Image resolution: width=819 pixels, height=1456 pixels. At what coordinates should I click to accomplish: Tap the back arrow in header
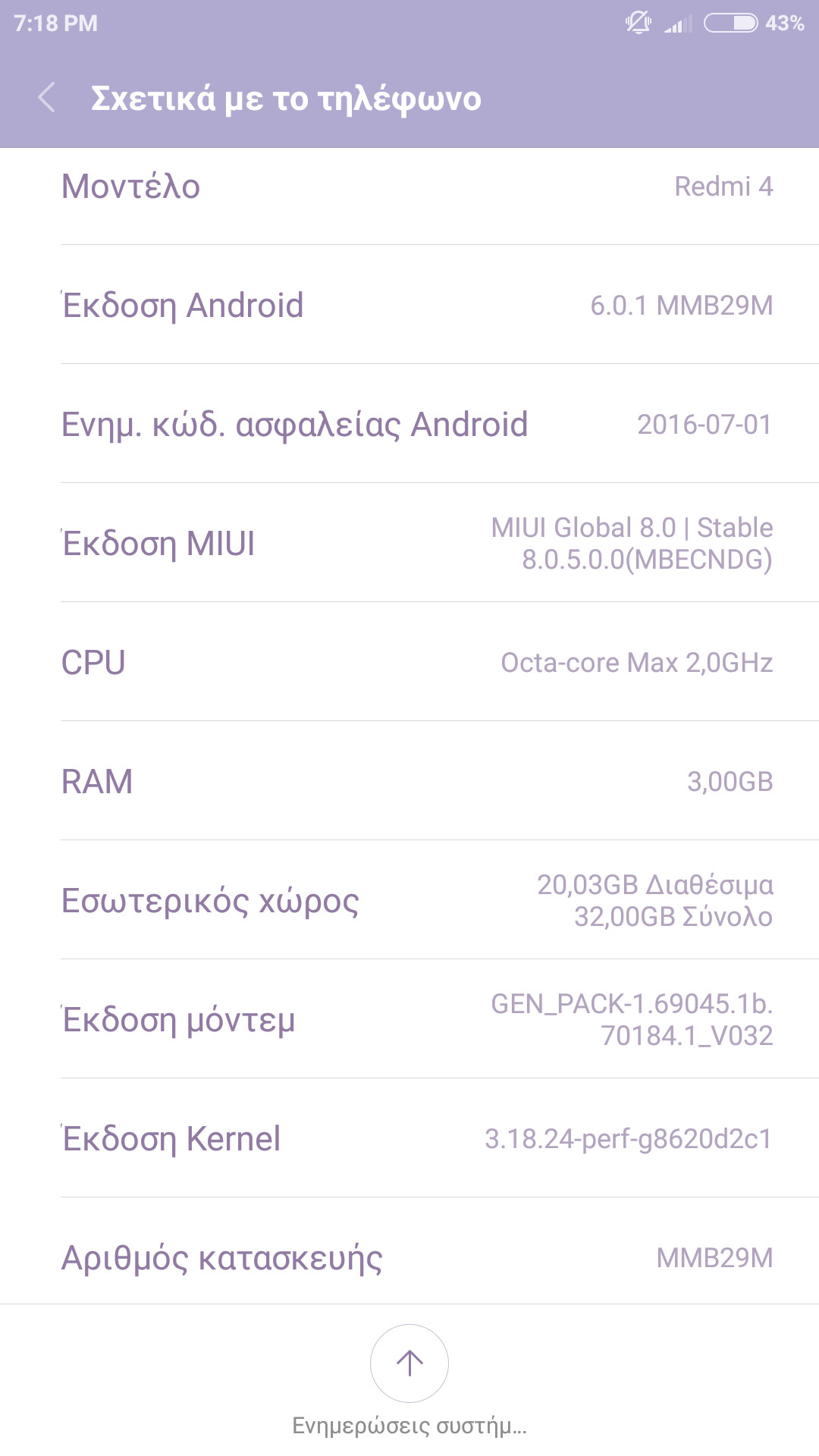click(x=47, y=98)
